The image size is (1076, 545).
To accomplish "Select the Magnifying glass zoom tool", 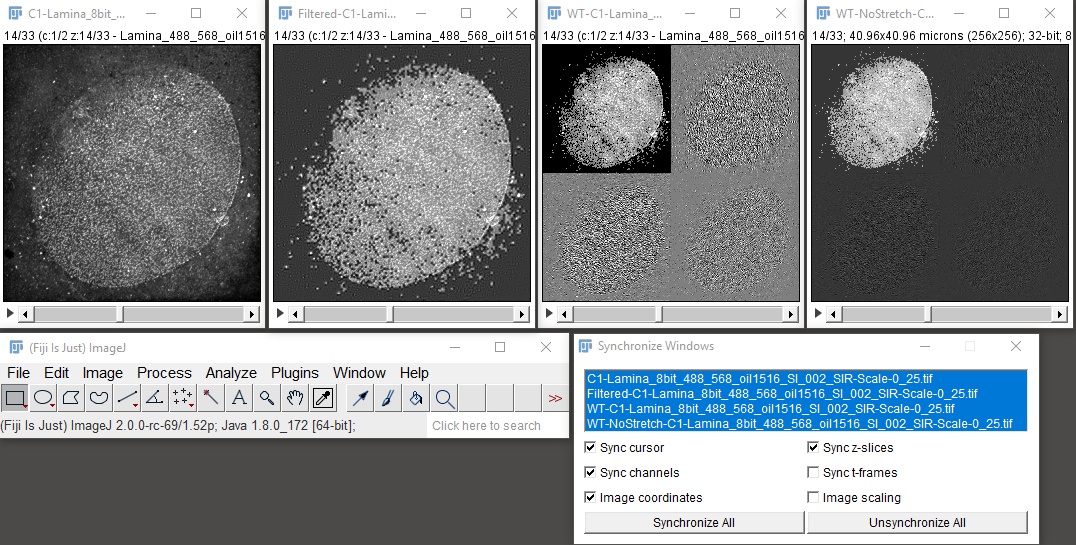I will (x=267, y=397).
